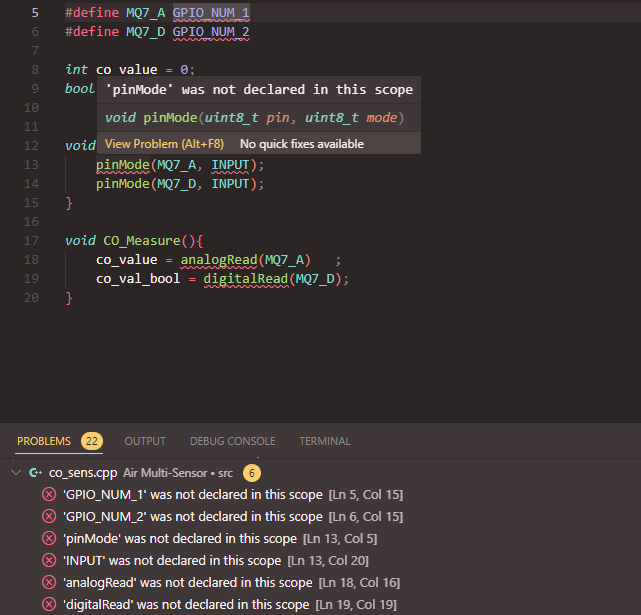
Task: Click [Ln 5, Col 15] location label
Action: [x=366, y=495]
